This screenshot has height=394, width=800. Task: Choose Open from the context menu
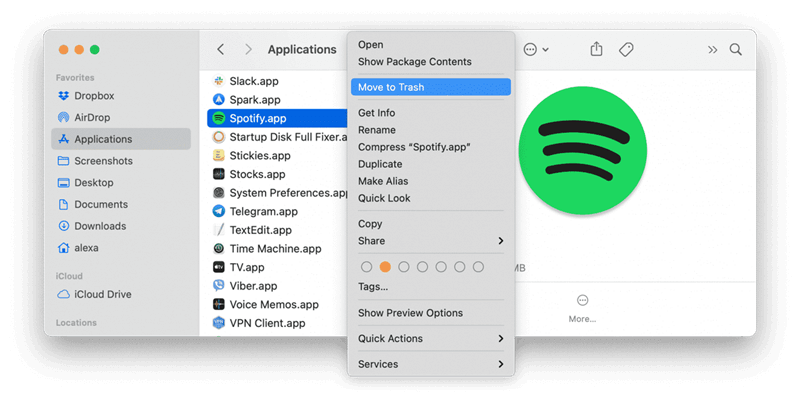pos(431,44)
